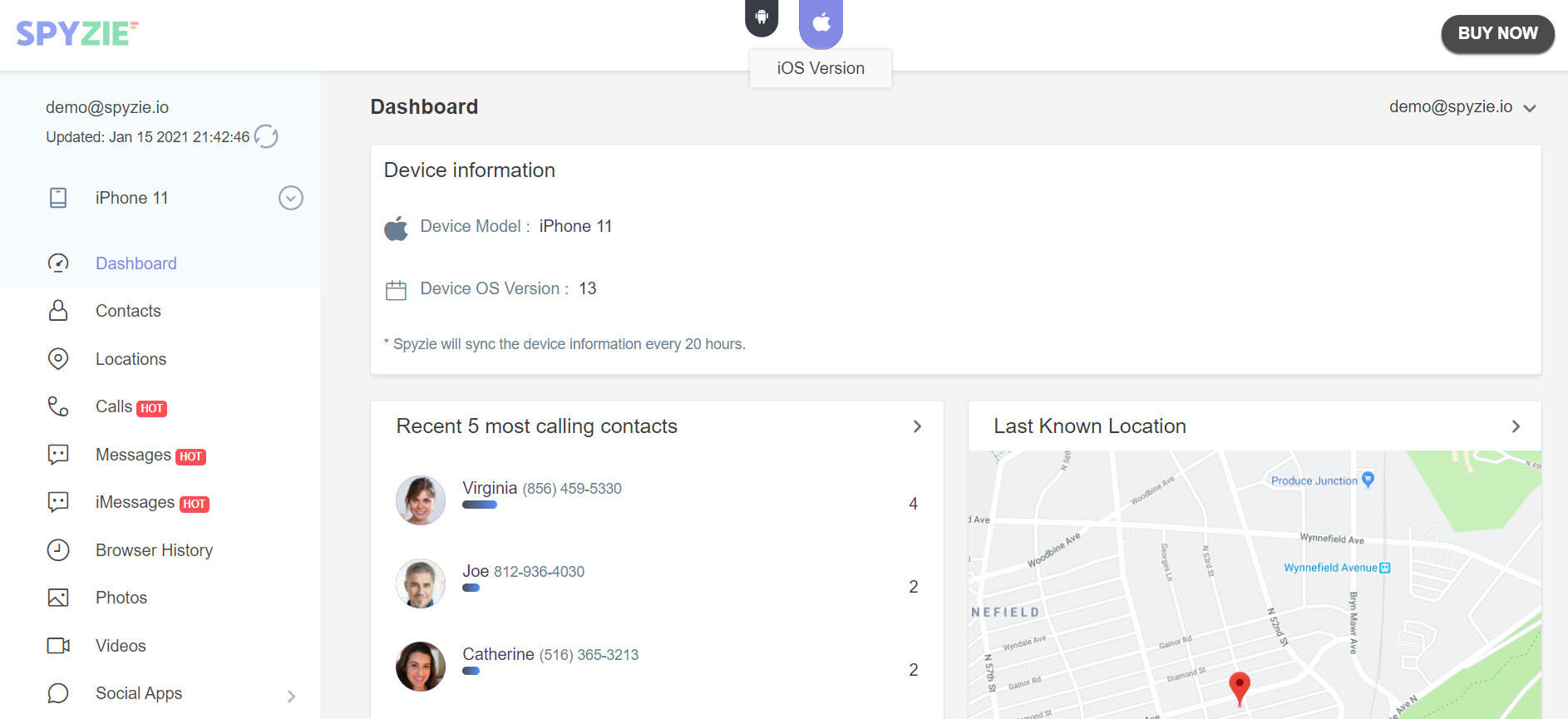Open Calls in sidebar
This screenshot has width=1568, height=719.
click(x=114, y=406)
